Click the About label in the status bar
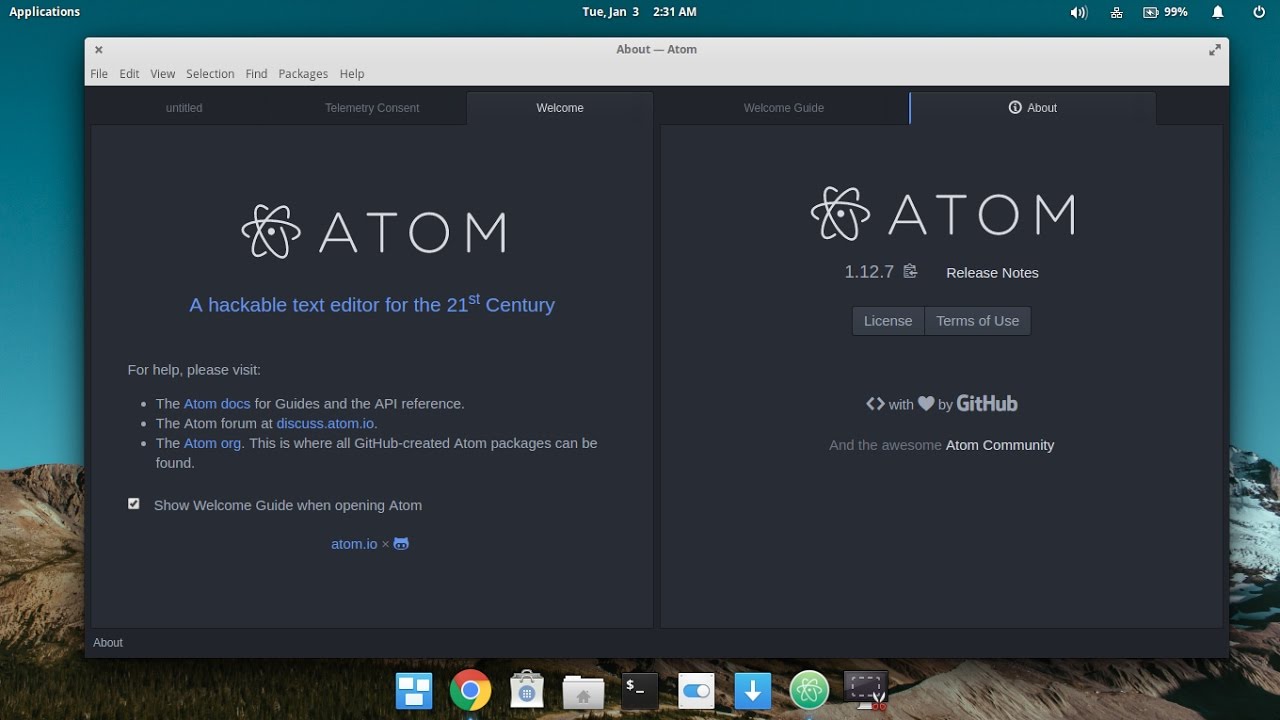 point(108,643)
